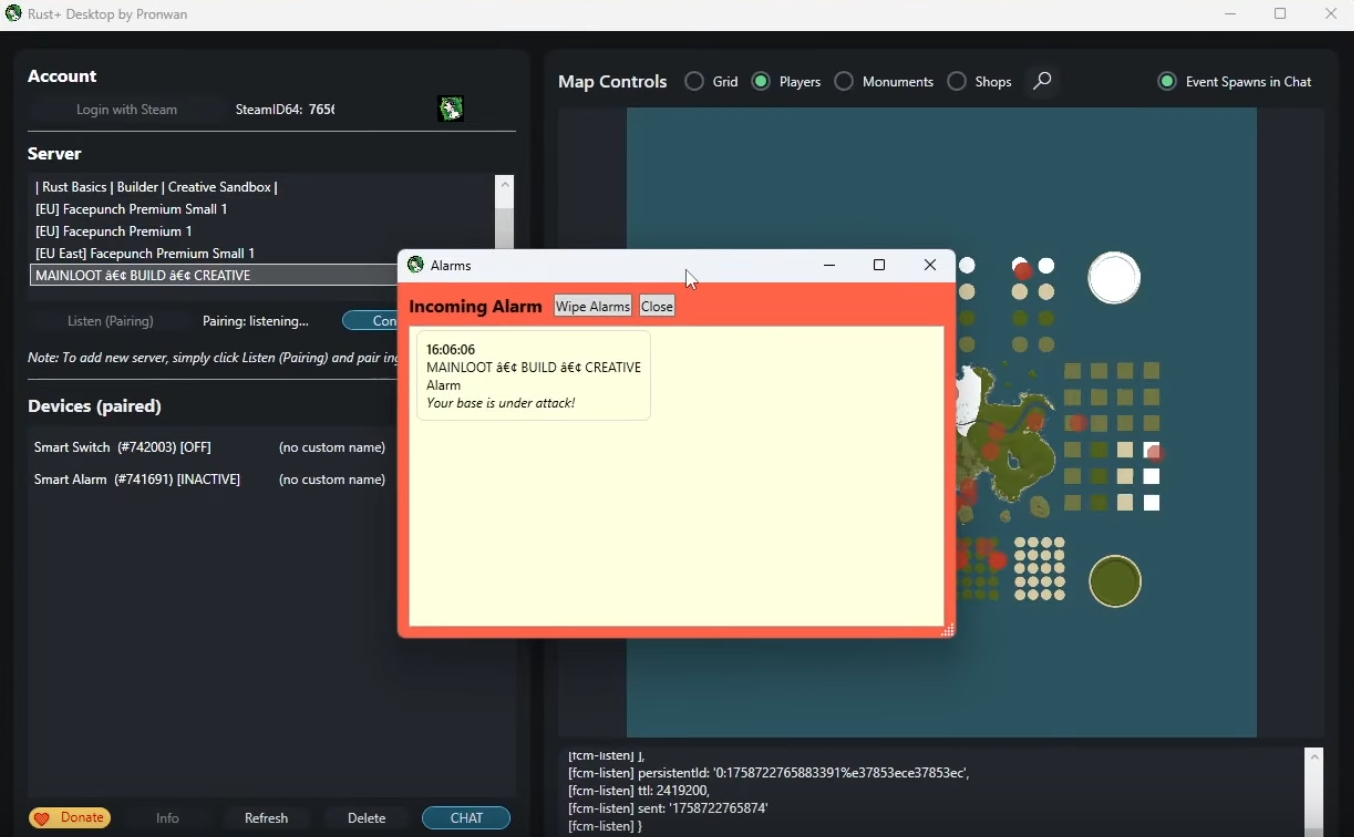This screenshot has height=837, width=1354.
Task: Maximize the Alarms window
Action: point(879,265)
